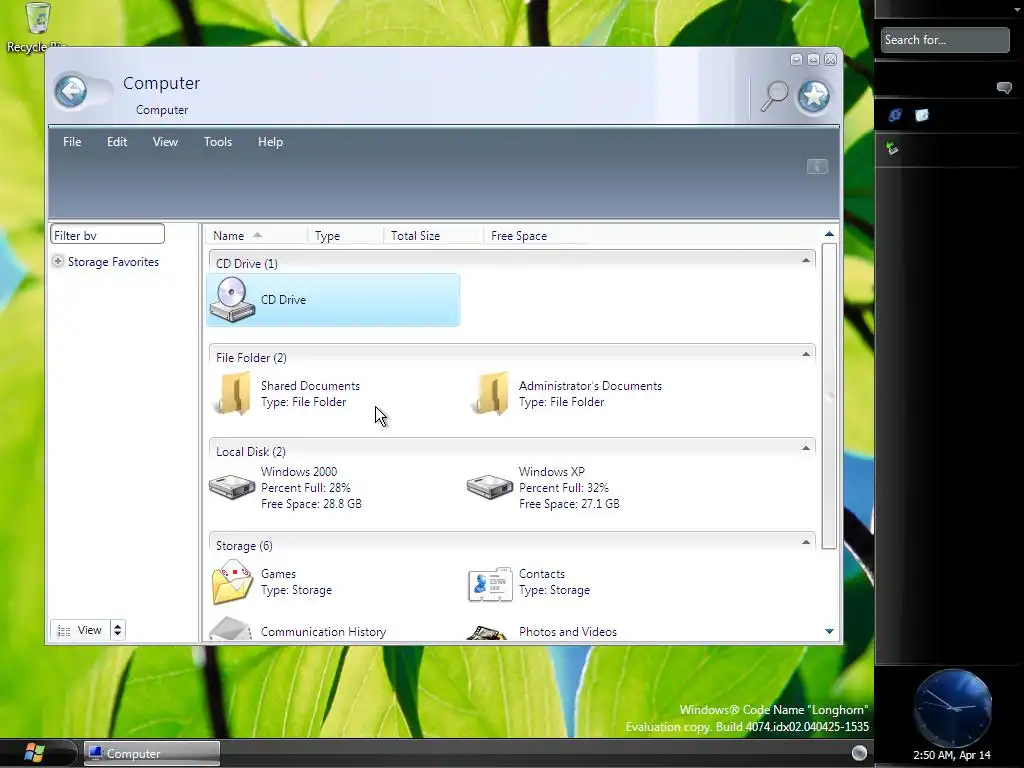
Task: Collapse the Local Disk (2) group
Action: point(806,449)
